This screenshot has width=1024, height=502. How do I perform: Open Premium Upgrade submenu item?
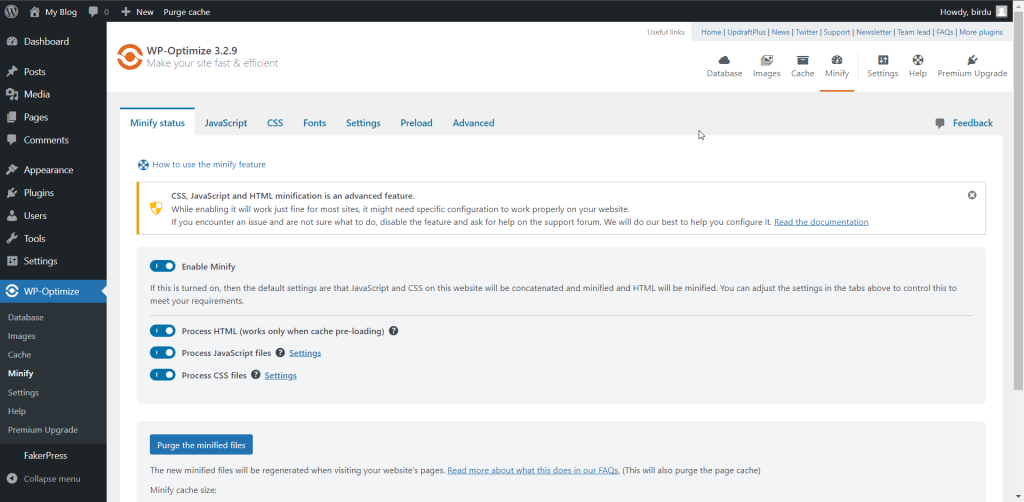point(42,430)
